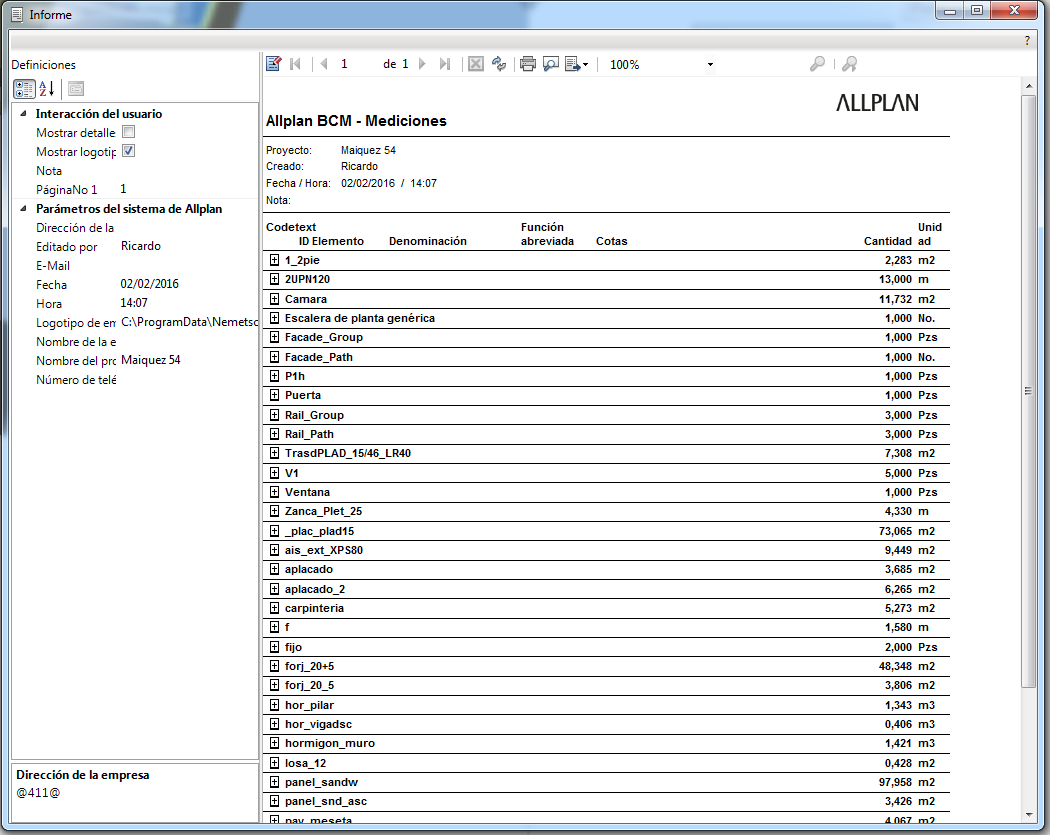Select the Número de teléfono property row
The image size is (1050, 835).
click(135, 380)
